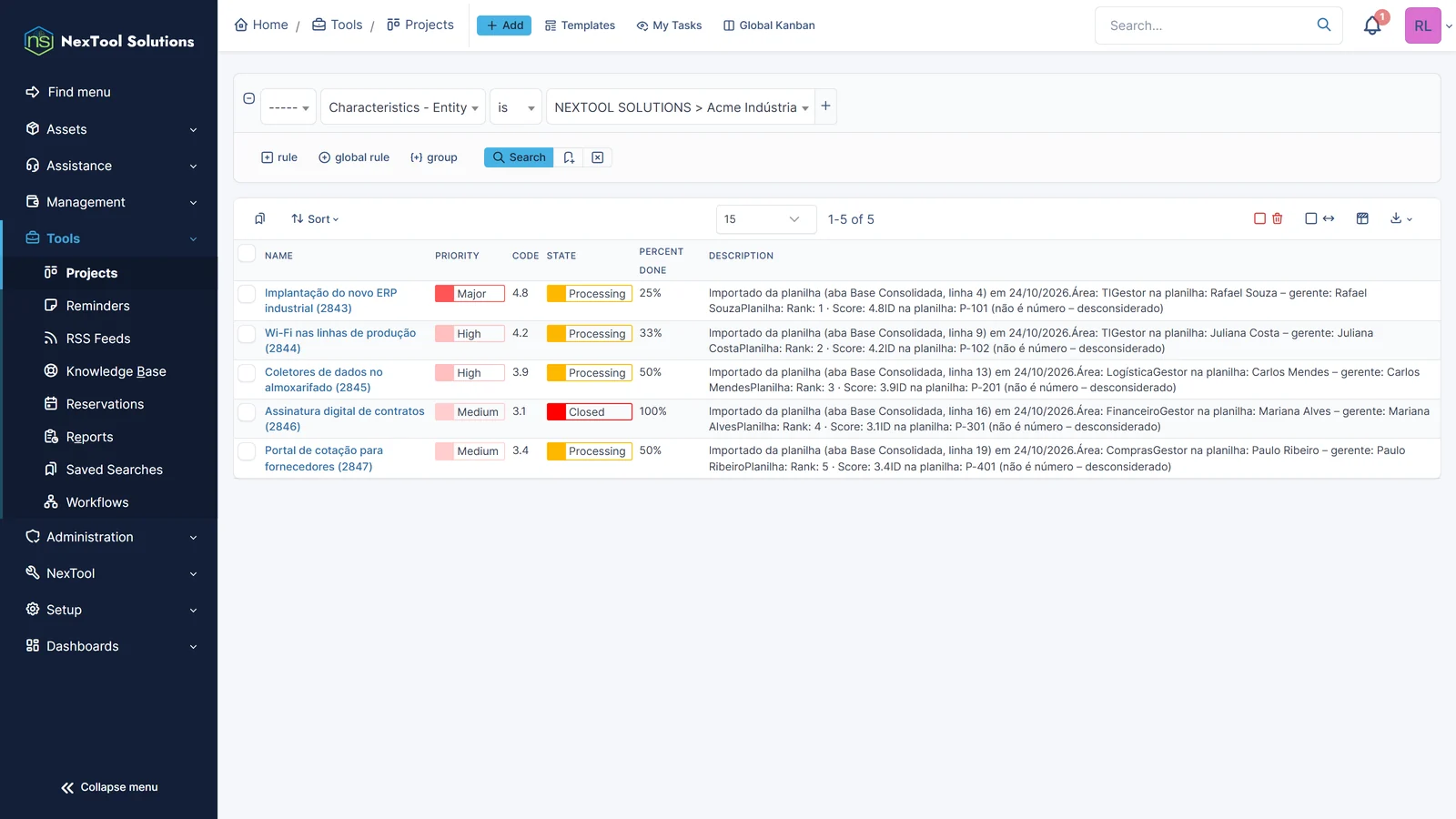Open the Sort dropdown
The image size is (1456, 819).
pyautogui.click(x=315, y=219)
